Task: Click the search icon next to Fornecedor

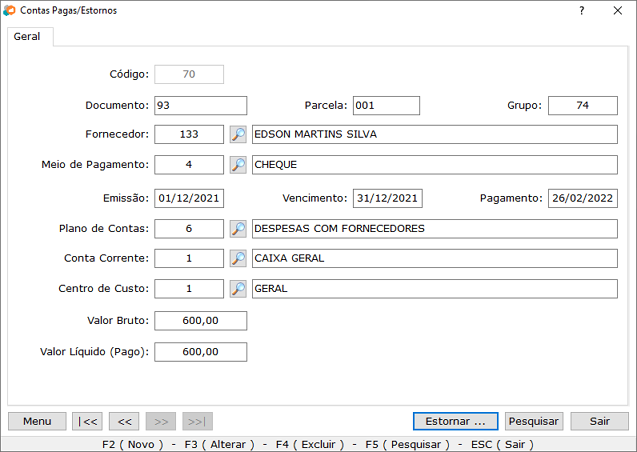Action: [x=238, y=135]
